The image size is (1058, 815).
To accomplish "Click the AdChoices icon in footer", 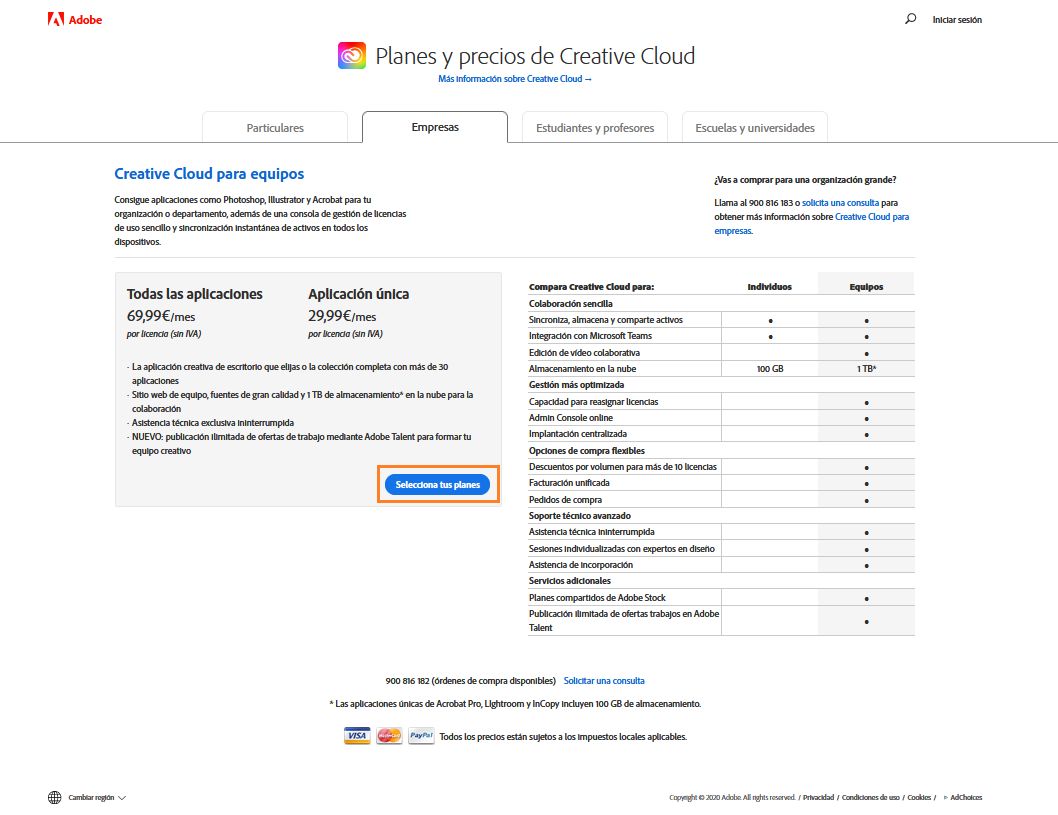I will [x=946, y=797].
